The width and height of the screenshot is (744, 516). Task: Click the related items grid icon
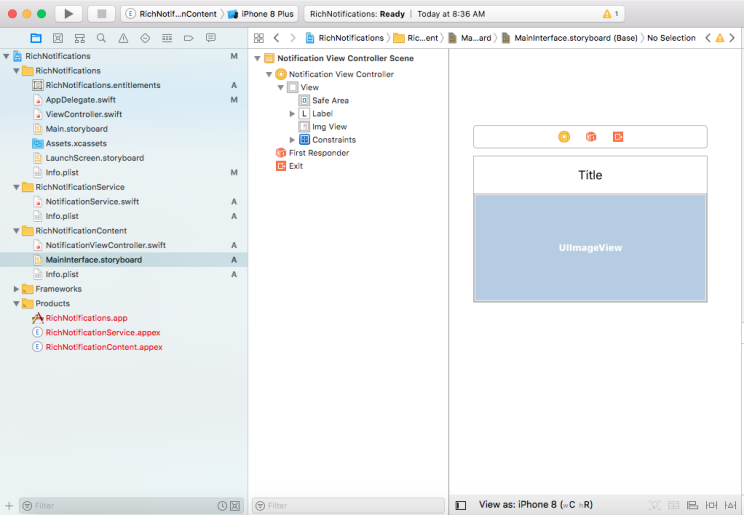(x=259, y=38)
